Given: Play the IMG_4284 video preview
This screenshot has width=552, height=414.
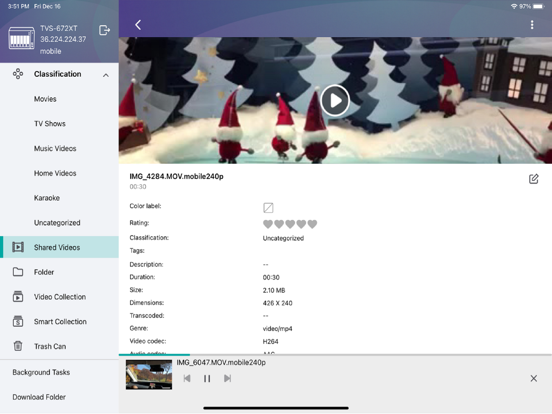Looking at the screenshot, I should pos(335,101).
